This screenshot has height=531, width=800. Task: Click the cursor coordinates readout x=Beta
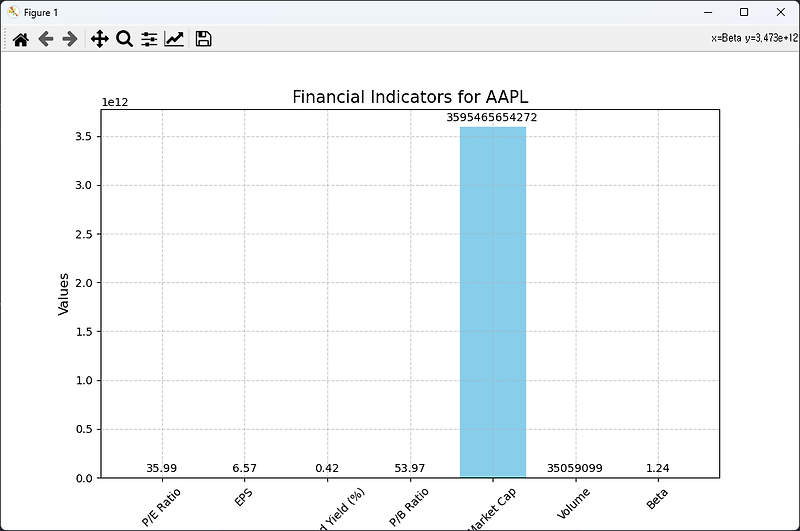(754, 38)
